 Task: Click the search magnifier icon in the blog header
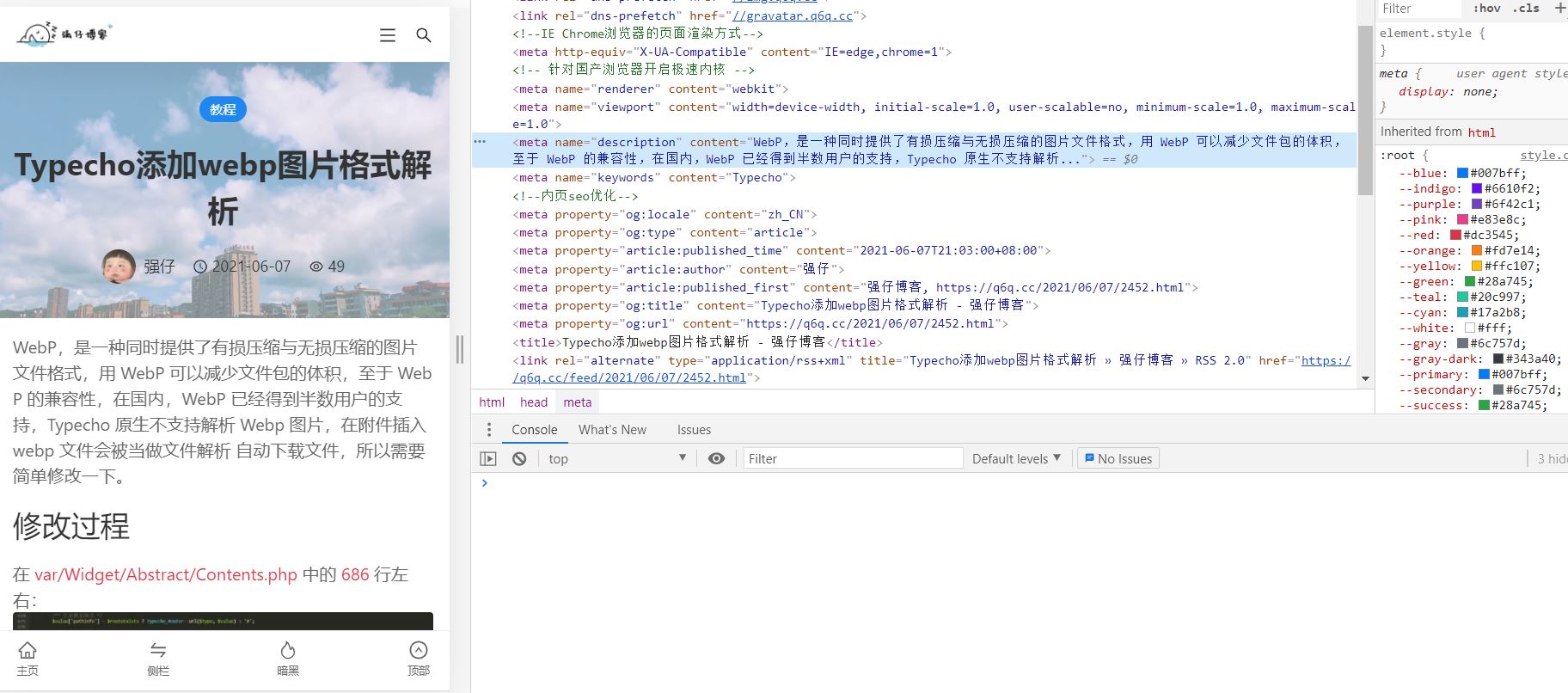coord(423,35)
